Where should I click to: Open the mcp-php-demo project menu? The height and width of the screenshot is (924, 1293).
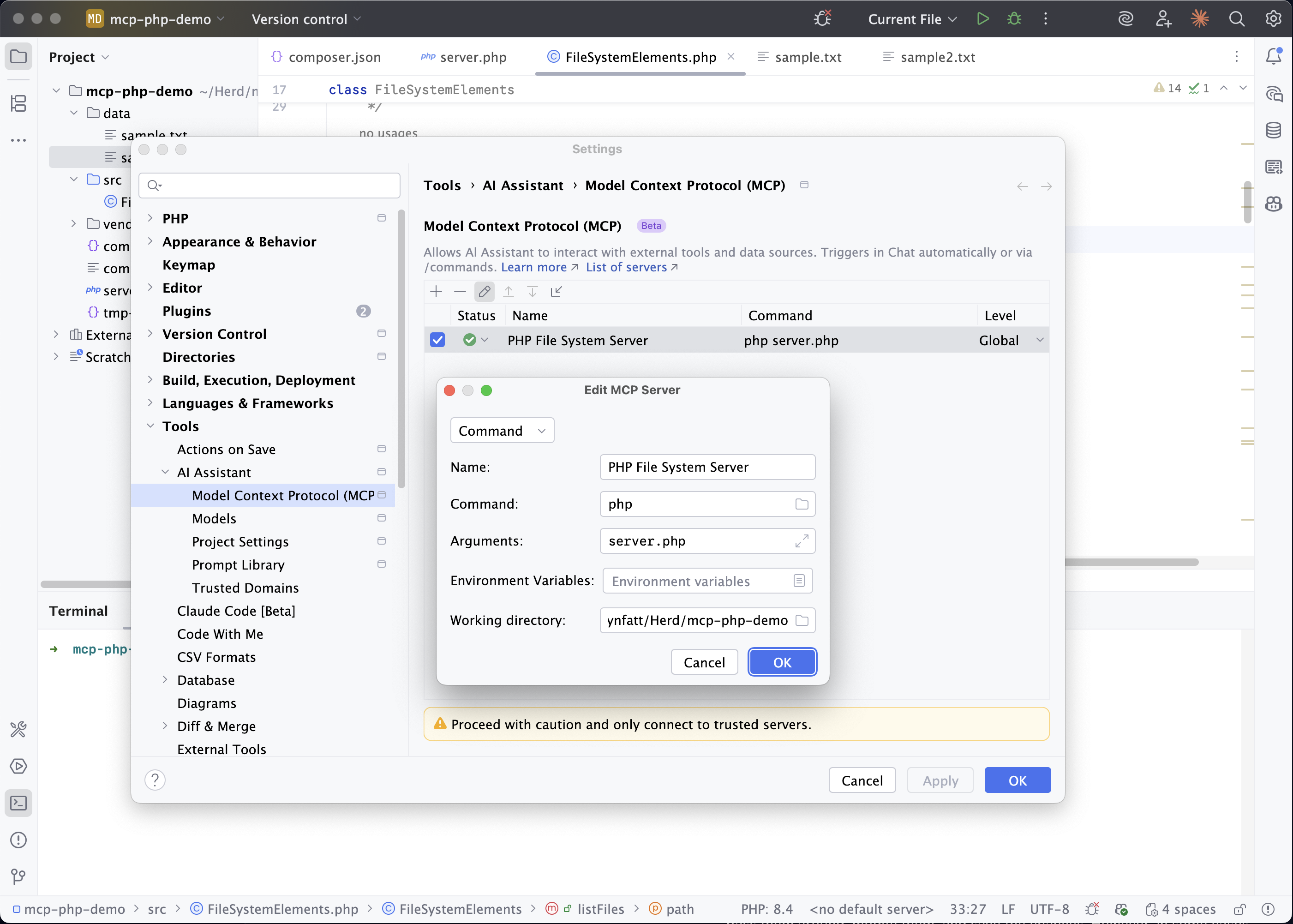pyautogui.click(x=156, y=19)
